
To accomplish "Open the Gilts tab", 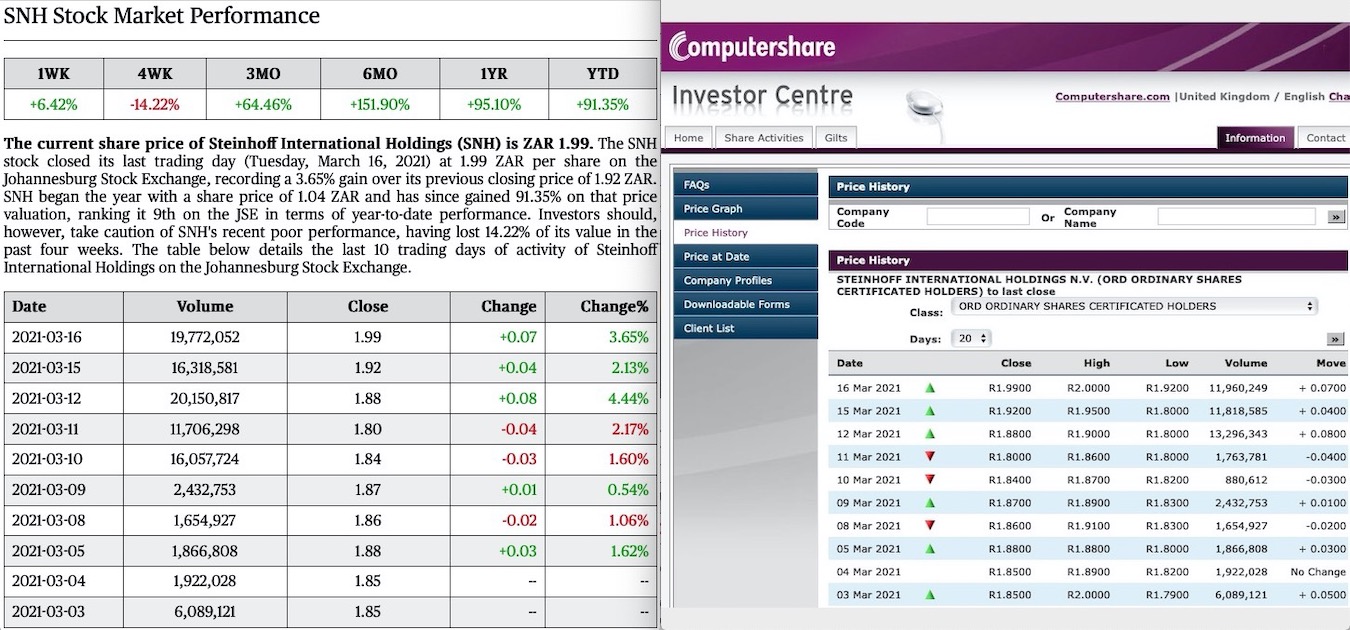I will coord(835,138).
